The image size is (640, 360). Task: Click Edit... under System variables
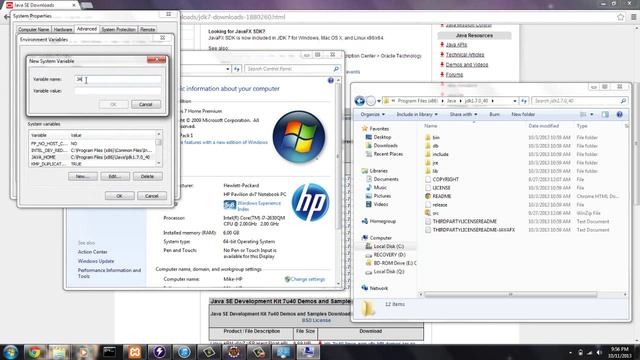pos(115,176)
